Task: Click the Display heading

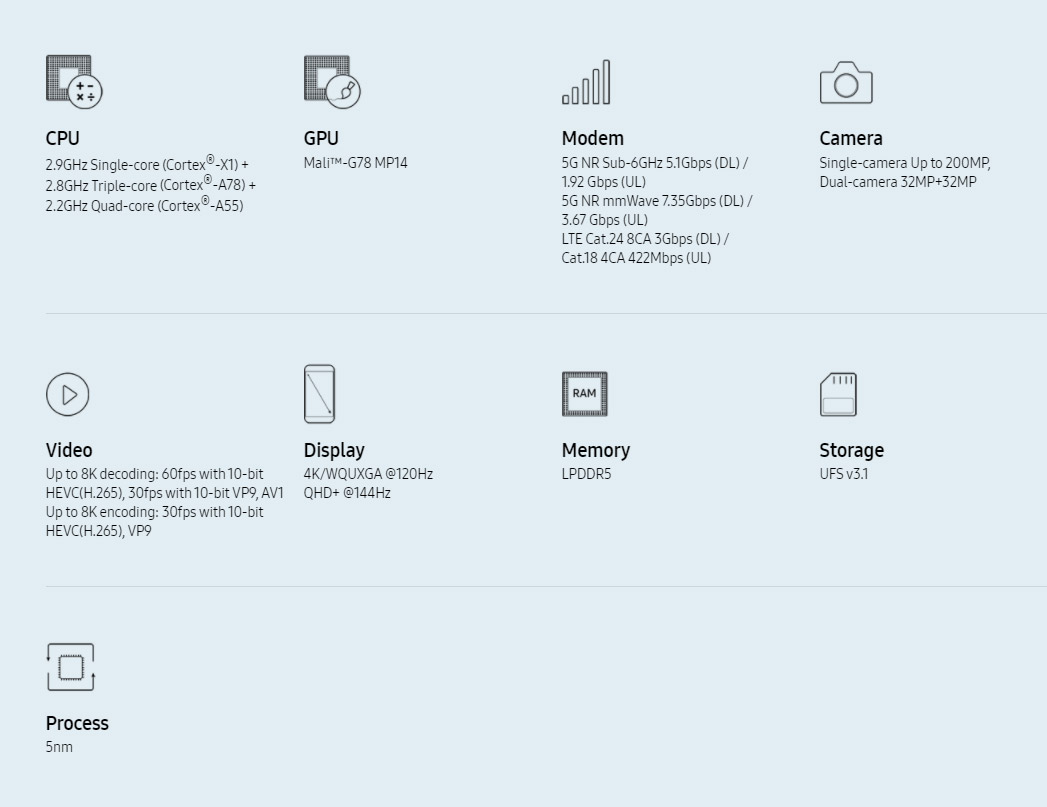Action: [334, 450]
